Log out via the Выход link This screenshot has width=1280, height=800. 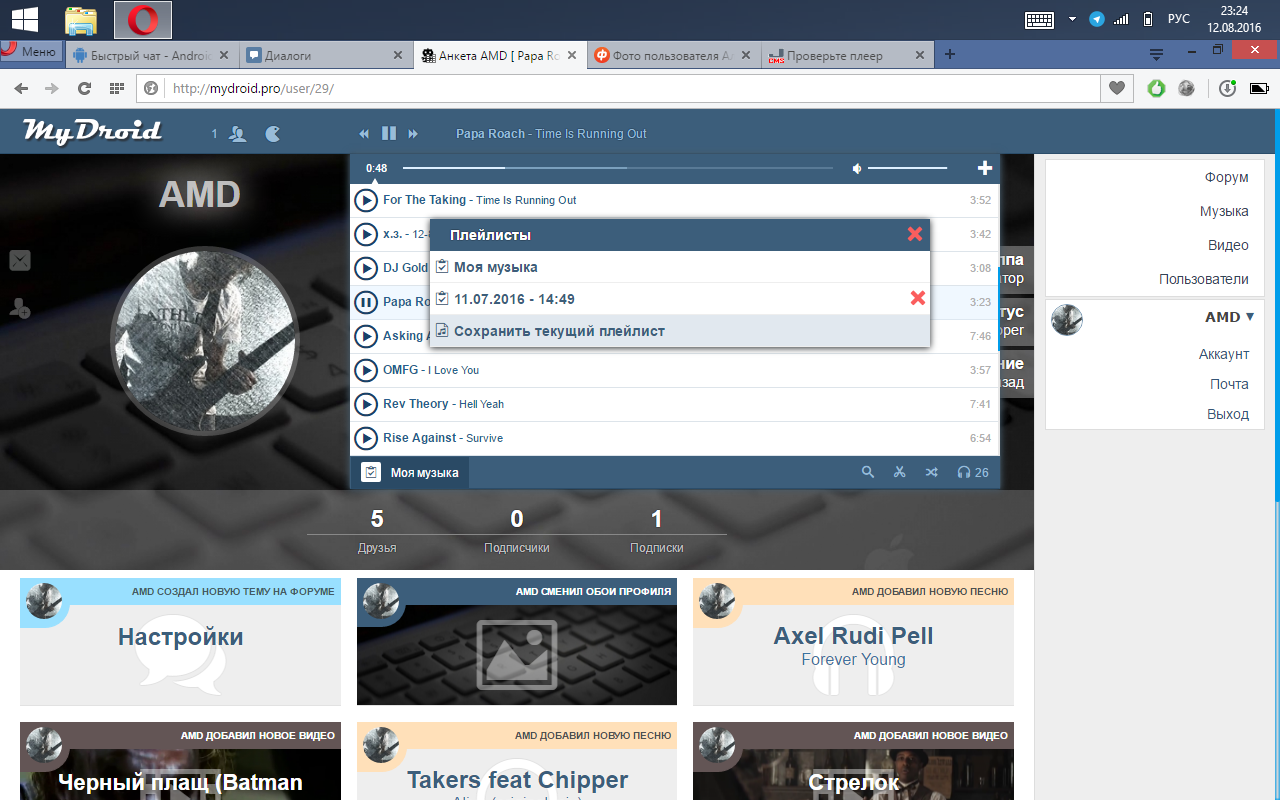coord(1228,414)
